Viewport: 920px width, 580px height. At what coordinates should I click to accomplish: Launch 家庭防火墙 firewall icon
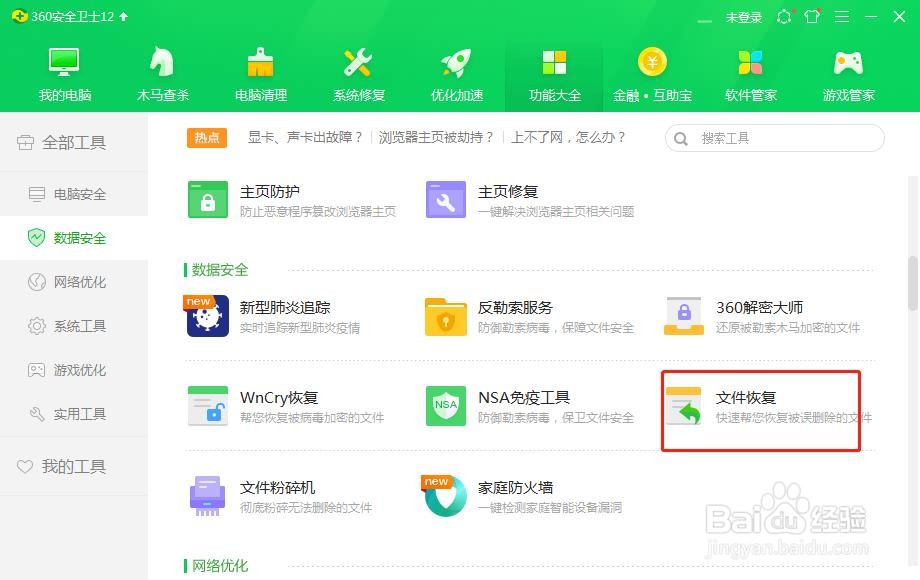coord(446,496)
